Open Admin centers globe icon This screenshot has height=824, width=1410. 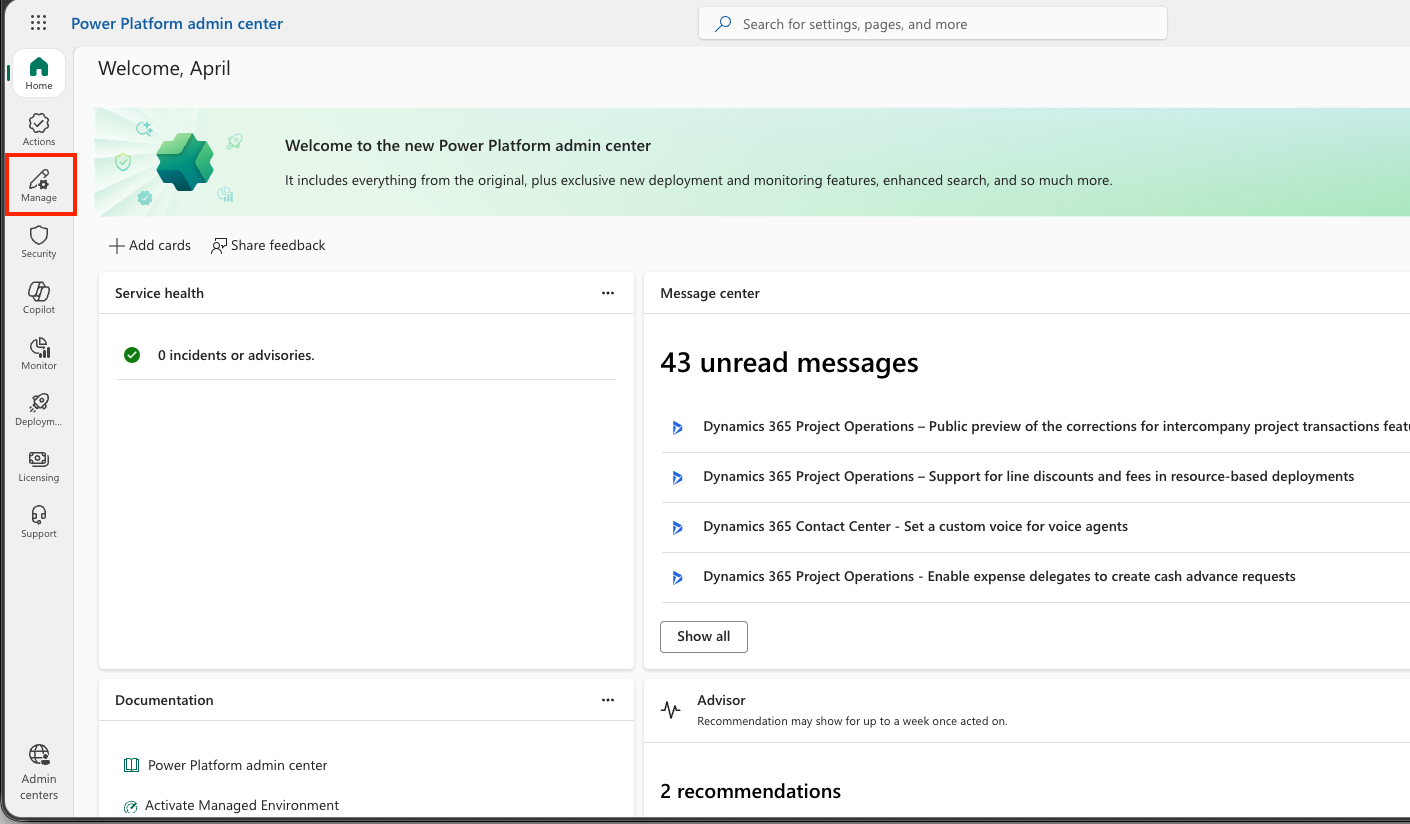[39, 771]
